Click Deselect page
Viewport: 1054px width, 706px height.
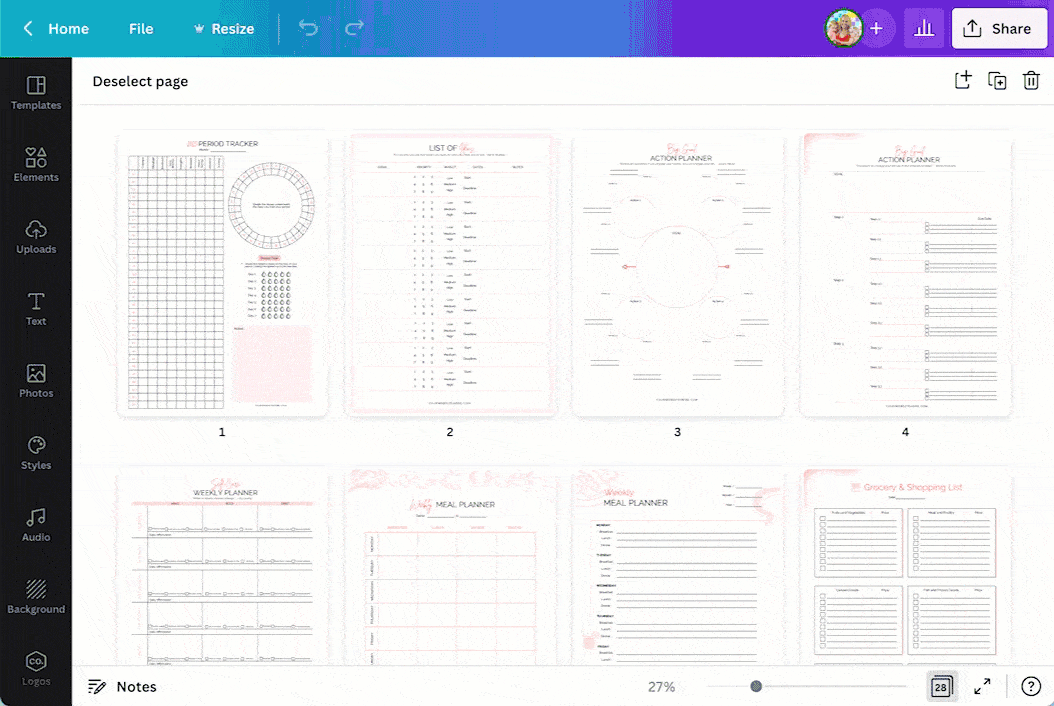pos(140,81)
